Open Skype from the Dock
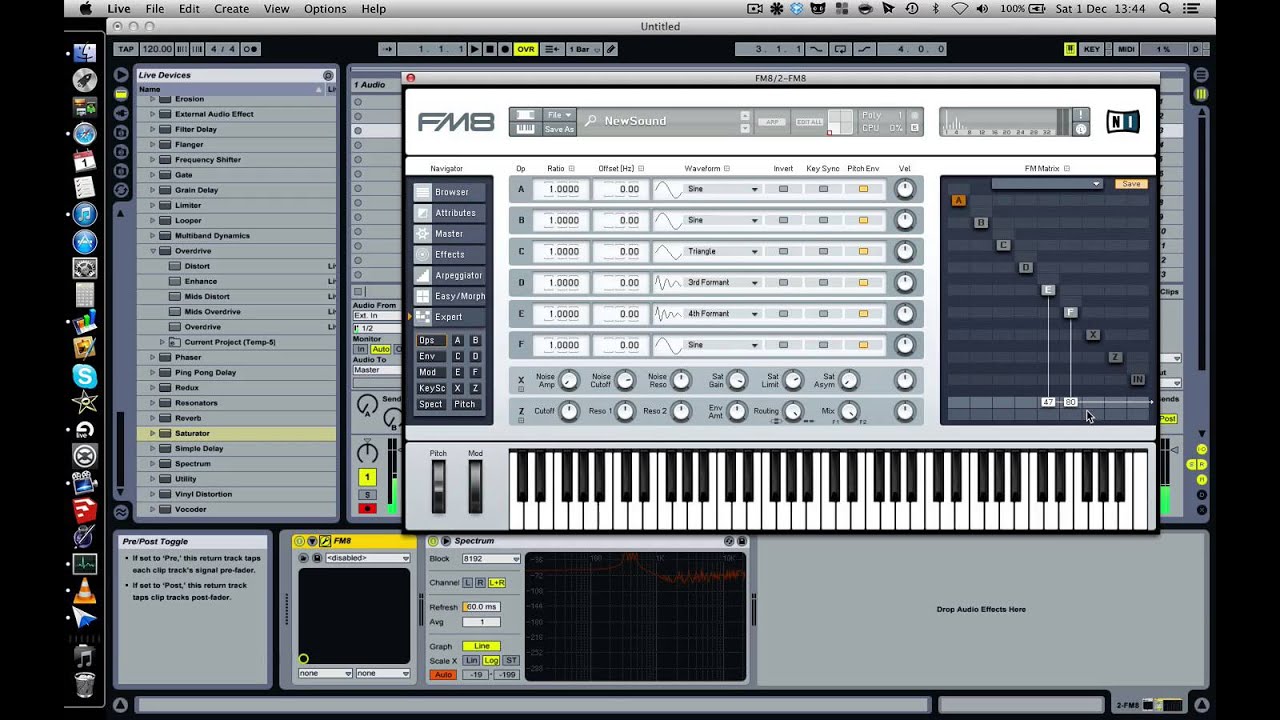The image size is (1280, 720). [x=85, y=376]
